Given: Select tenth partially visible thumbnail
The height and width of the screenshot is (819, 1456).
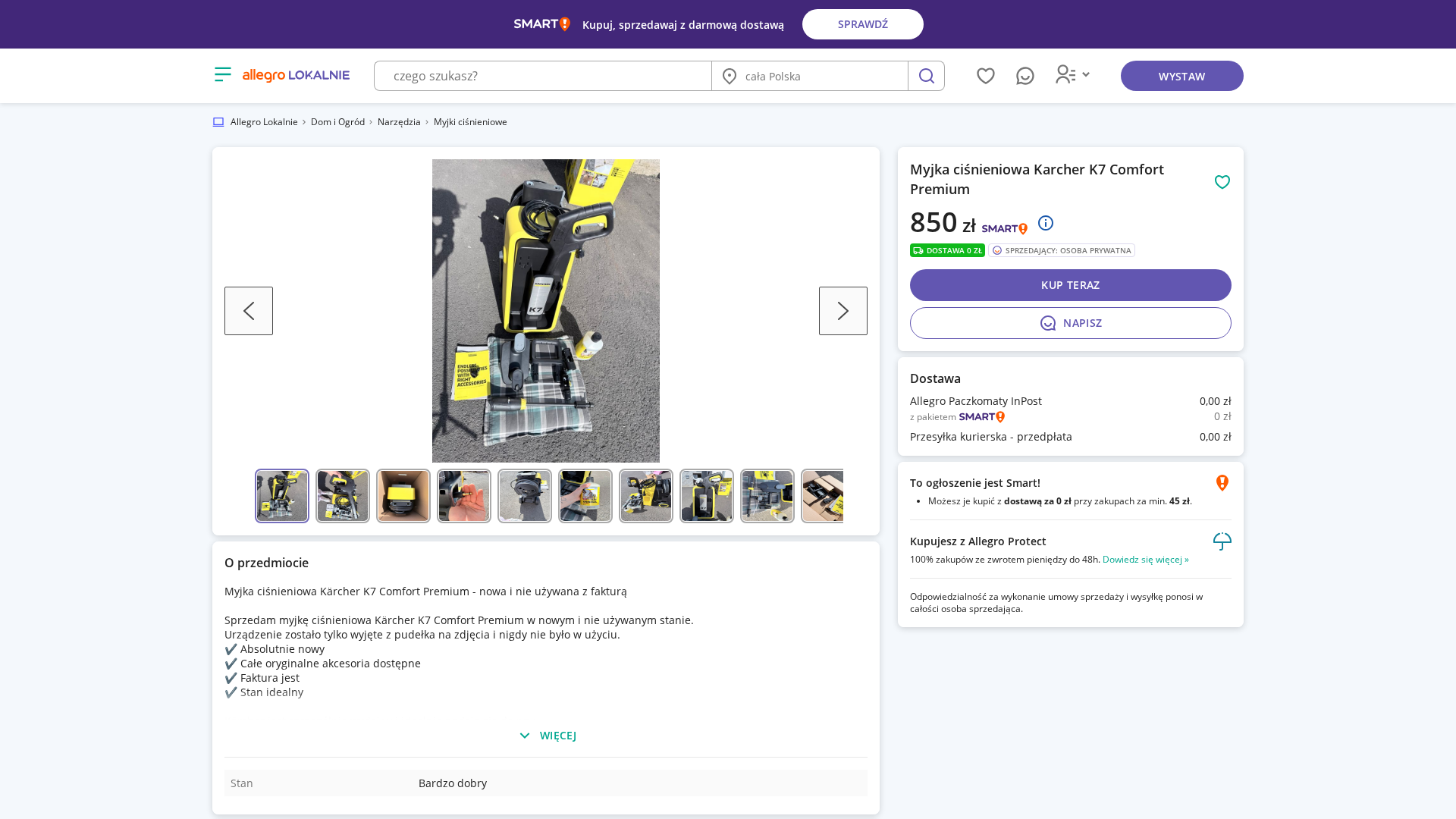Looking at the screenshot, I should pos(823,496).
